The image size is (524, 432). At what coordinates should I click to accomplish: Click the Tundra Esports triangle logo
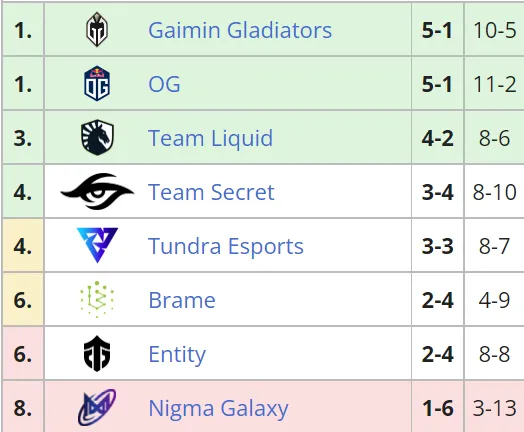(x=97, y=245)
